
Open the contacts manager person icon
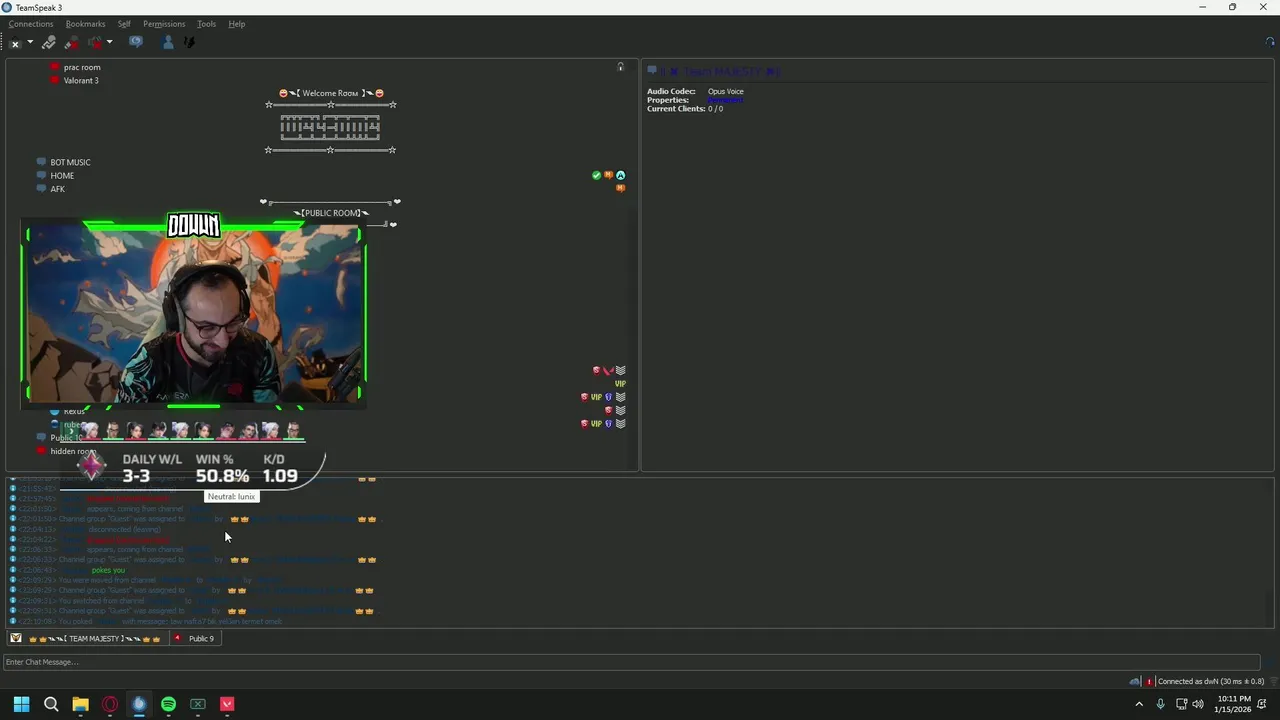(168, 42)
